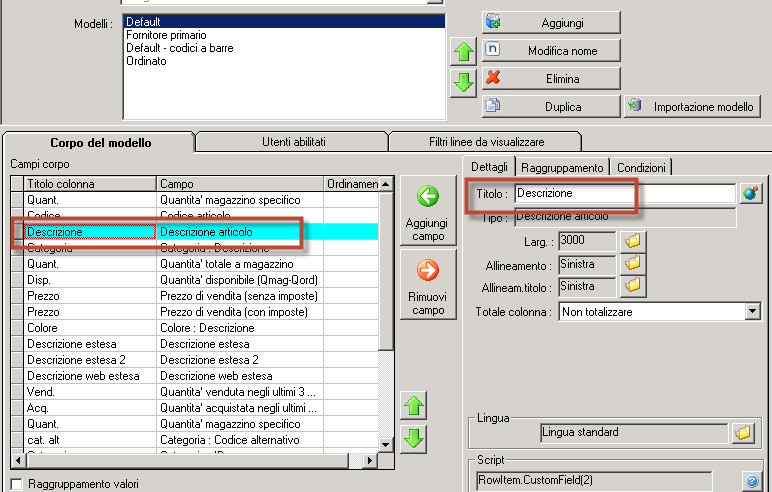Click the Duplica button

click(551, 107)
